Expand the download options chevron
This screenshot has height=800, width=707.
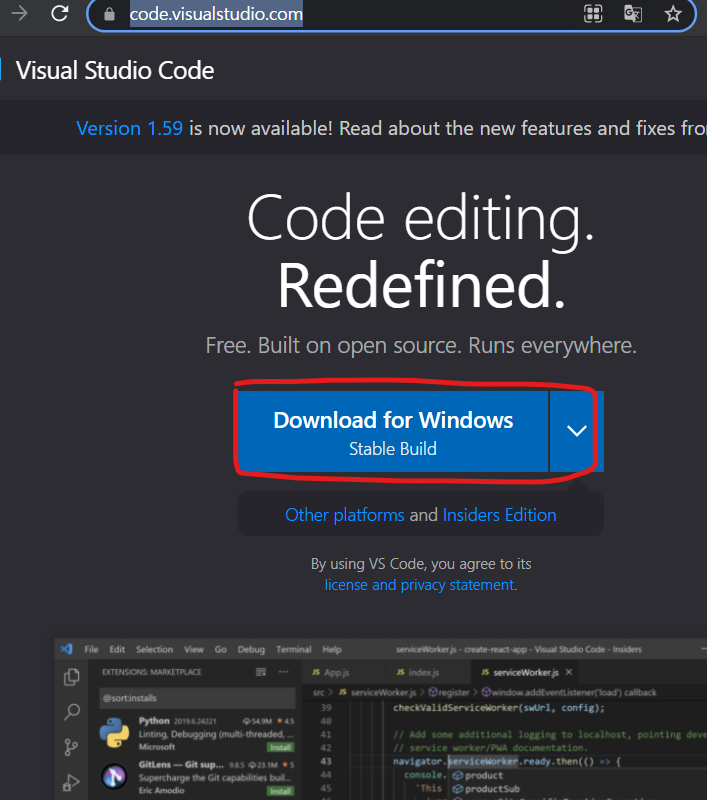pos(576,432)
